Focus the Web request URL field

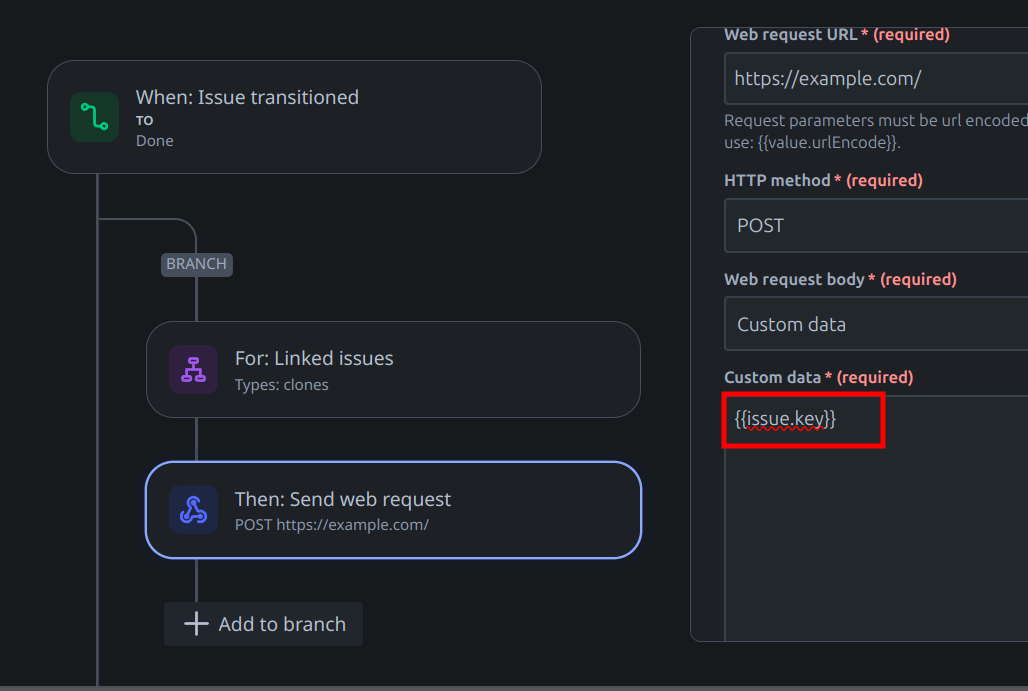click(876, 79)
